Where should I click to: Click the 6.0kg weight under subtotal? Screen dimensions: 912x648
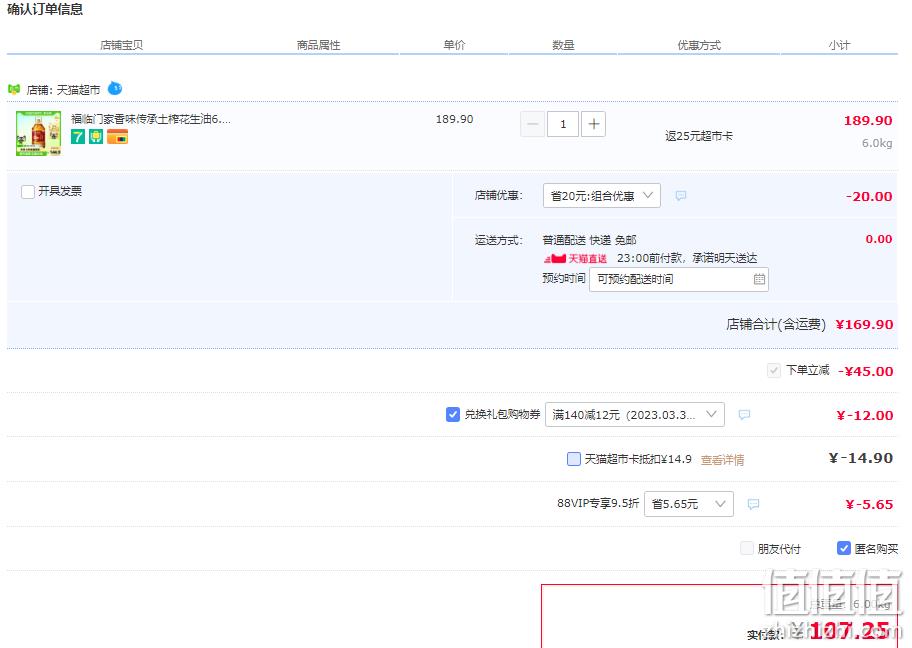click(877, 143)
